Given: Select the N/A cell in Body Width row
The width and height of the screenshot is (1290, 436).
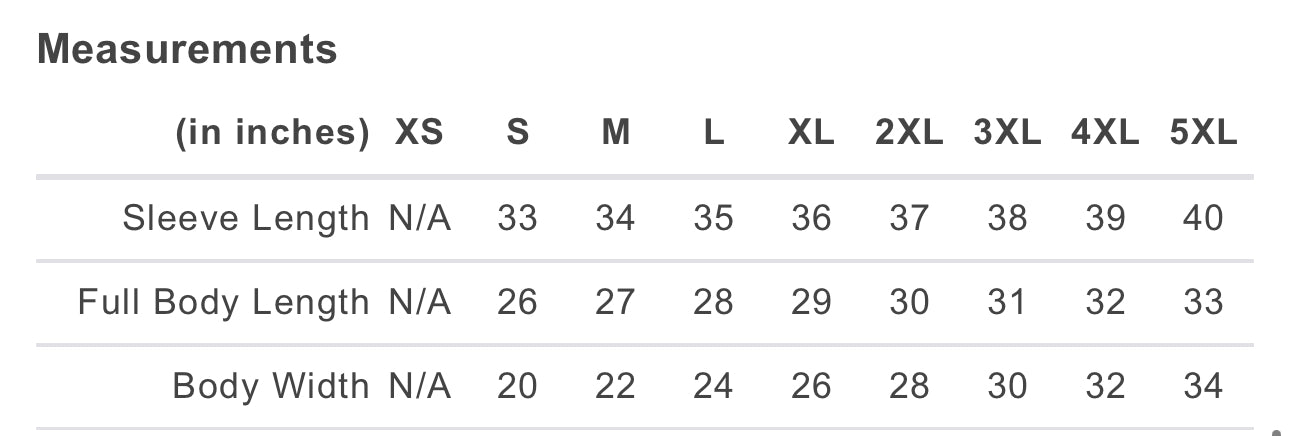Looking at the screenshot, I should pos(420,385).
